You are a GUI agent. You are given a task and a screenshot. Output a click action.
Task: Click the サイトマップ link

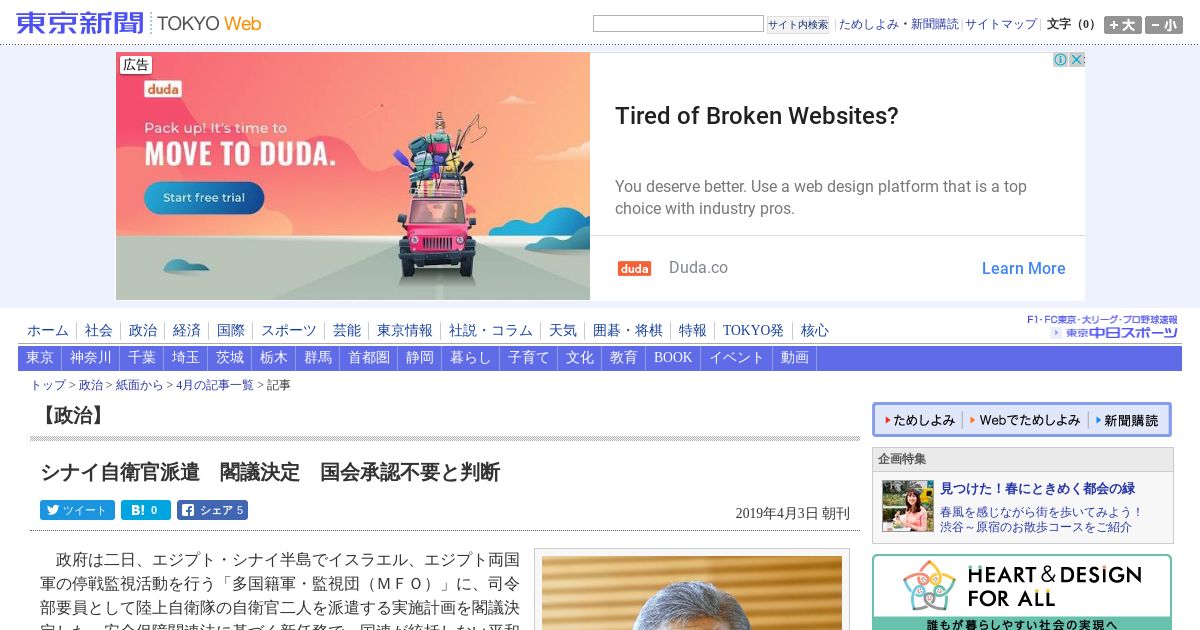pyautogui.click(x=1001, y=24)
